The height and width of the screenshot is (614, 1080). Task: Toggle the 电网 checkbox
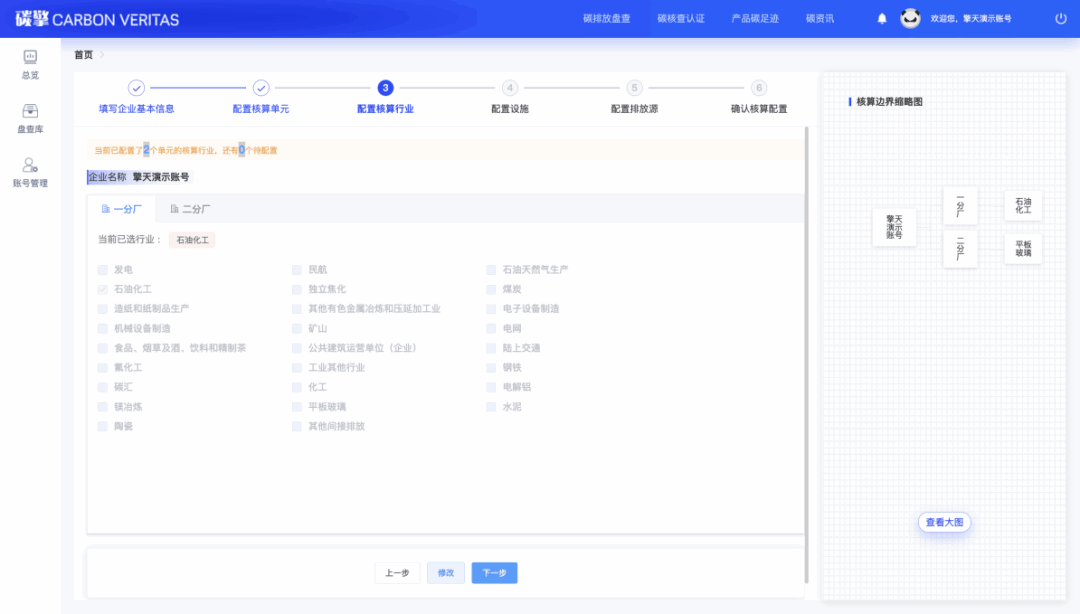[x=491, y=329]
